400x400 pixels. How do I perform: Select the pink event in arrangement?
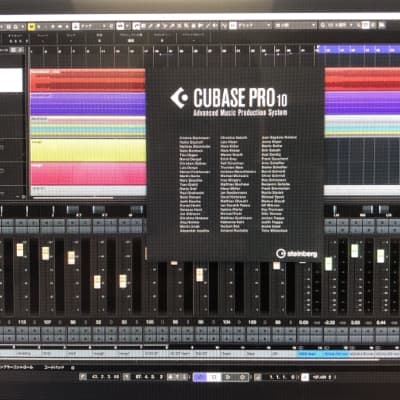pos(88,173)
